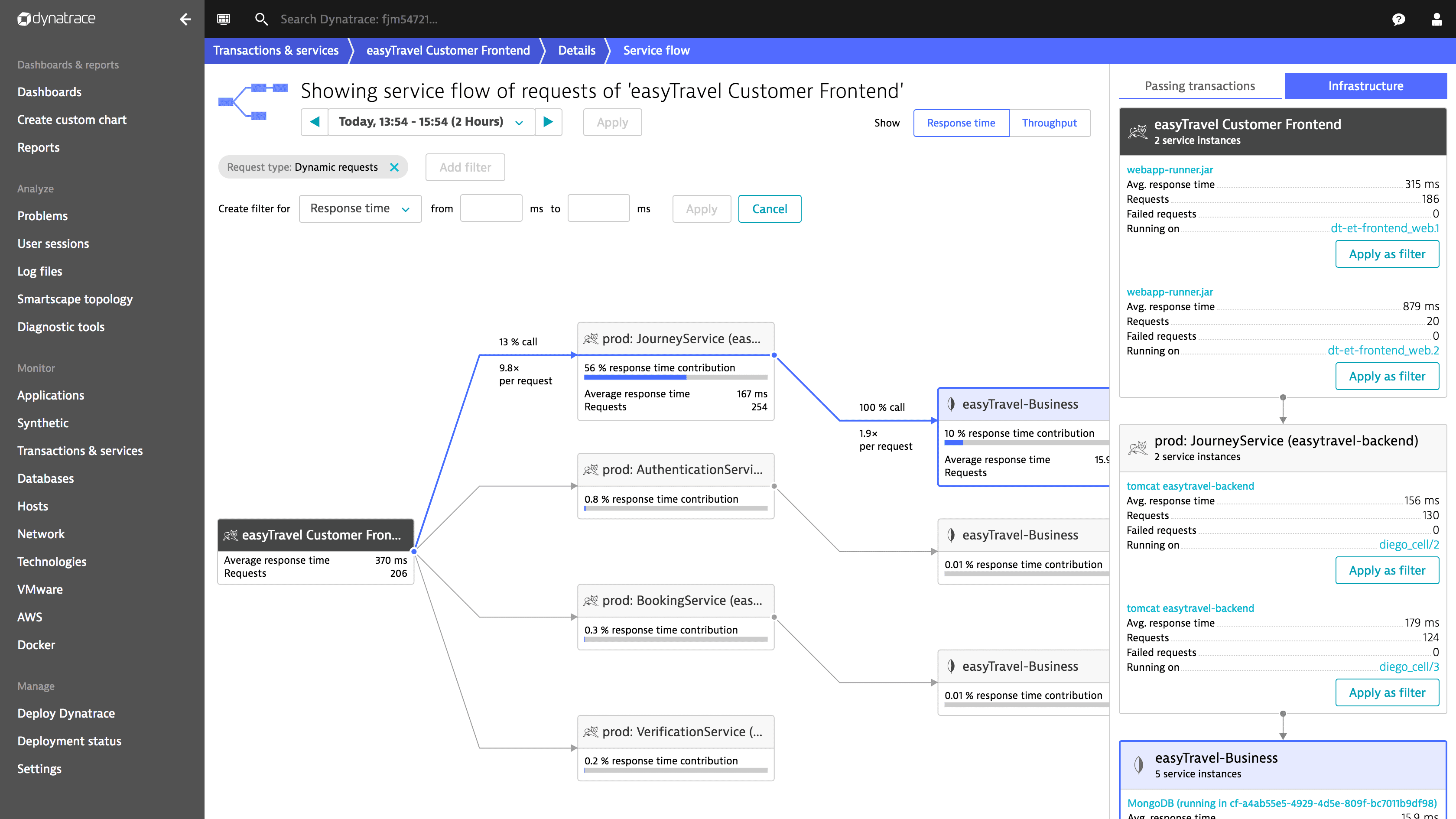Click VerificationService node Tomcat icon
Image resolution: width=1456 pixels, height=819 pixels.
[591, 731]
